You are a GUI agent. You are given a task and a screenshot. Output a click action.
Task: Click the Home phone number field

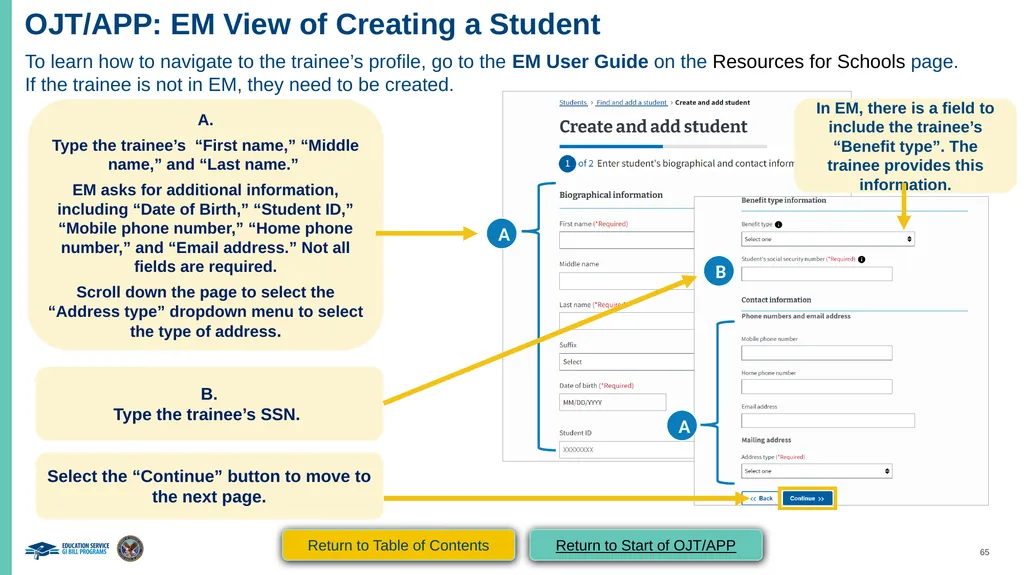tap(816, 386)
